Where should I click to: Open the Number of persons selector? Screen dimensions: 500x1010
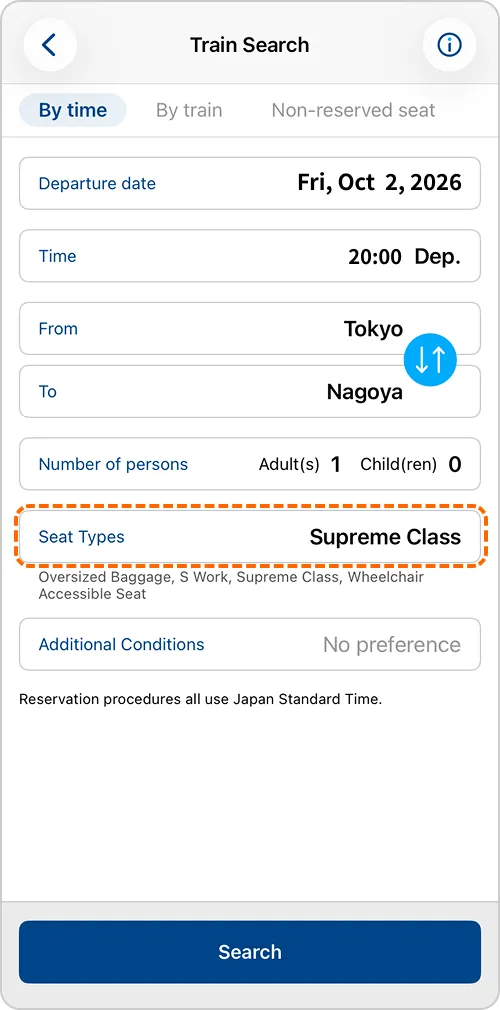(250, 464)
